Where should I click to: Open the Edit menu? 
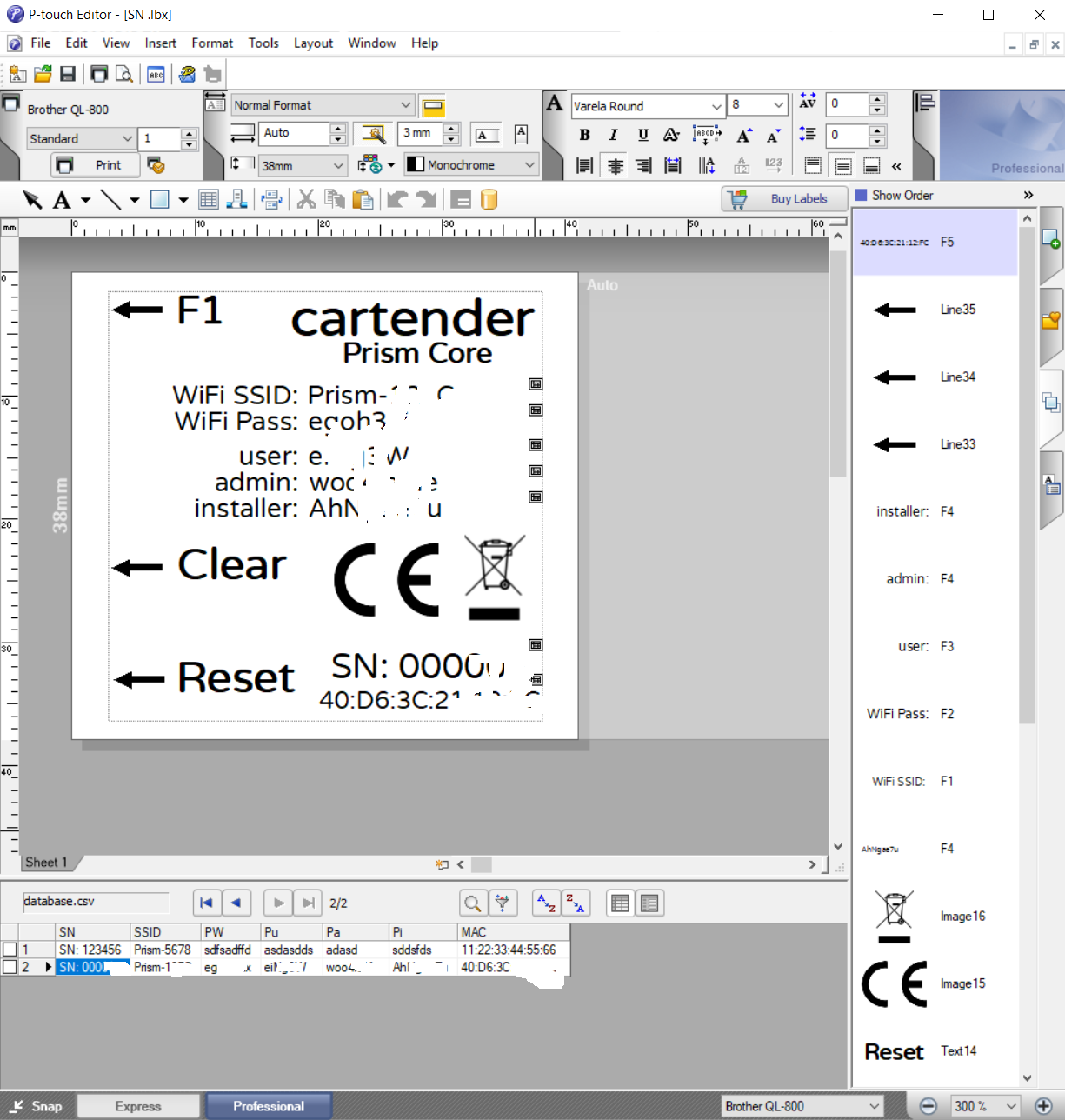77,43
